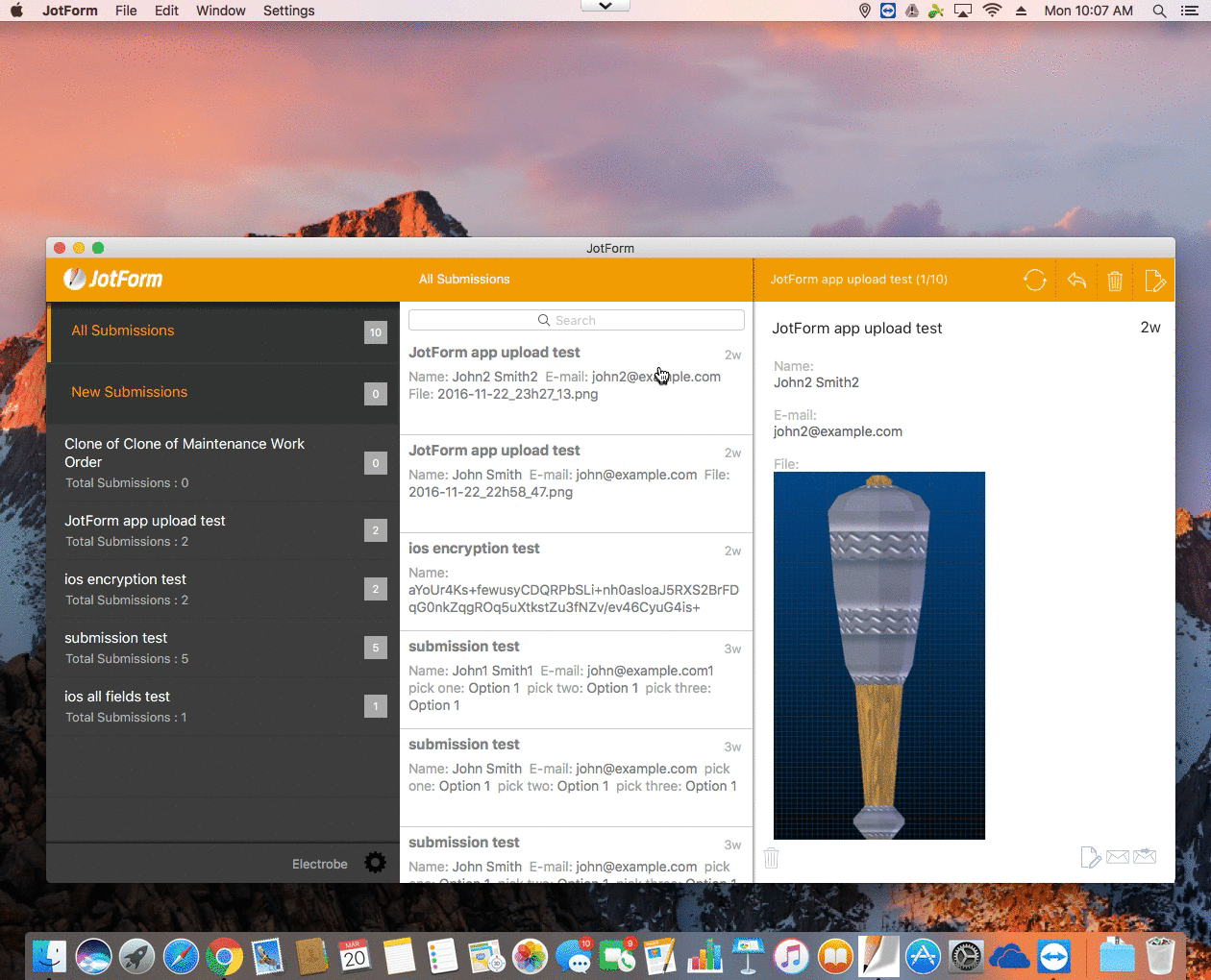Click the gray edit document icon at bottom

point(1090,856)
